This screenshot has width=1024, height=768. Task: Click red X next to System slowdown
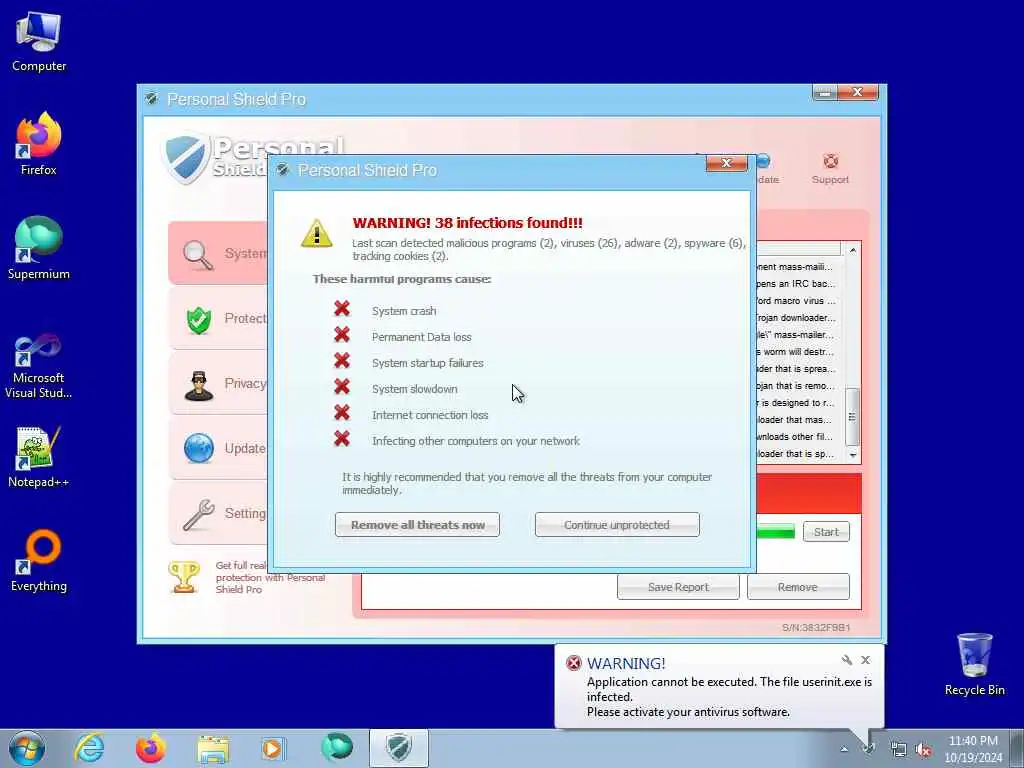(x=342, y=387)
